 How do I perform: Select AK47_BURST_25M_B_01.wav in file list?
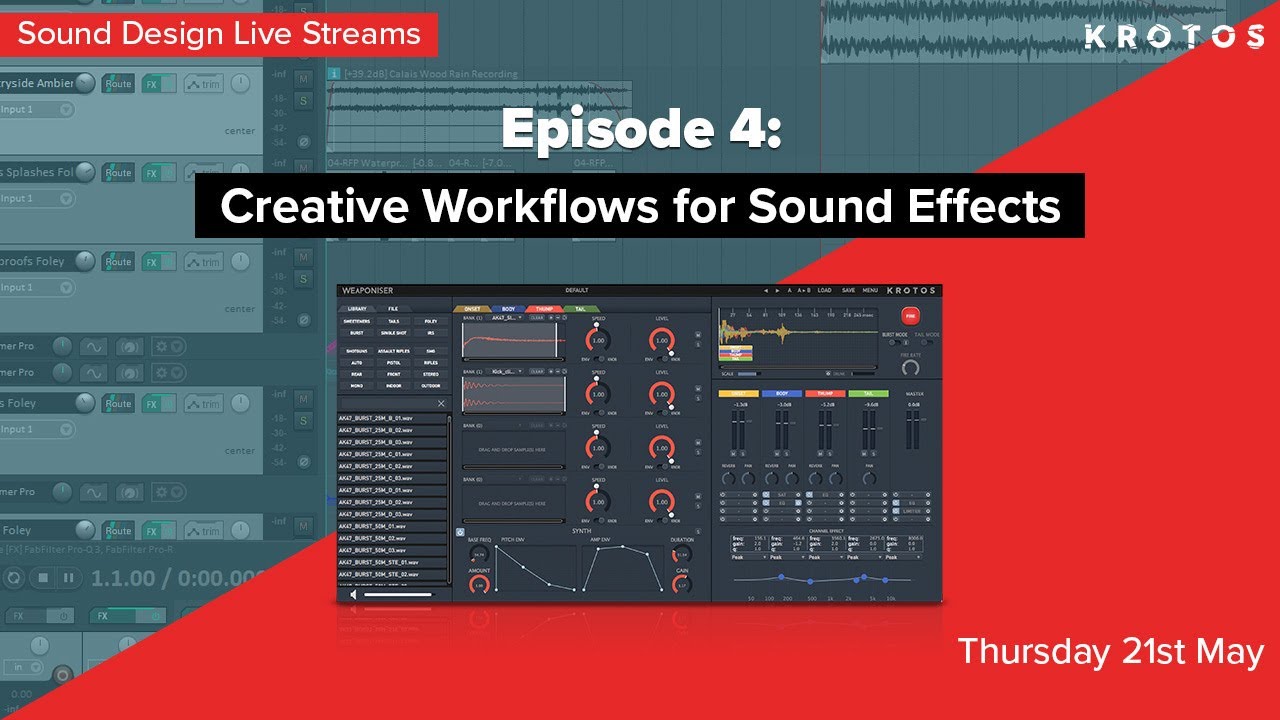coord(392,418)
